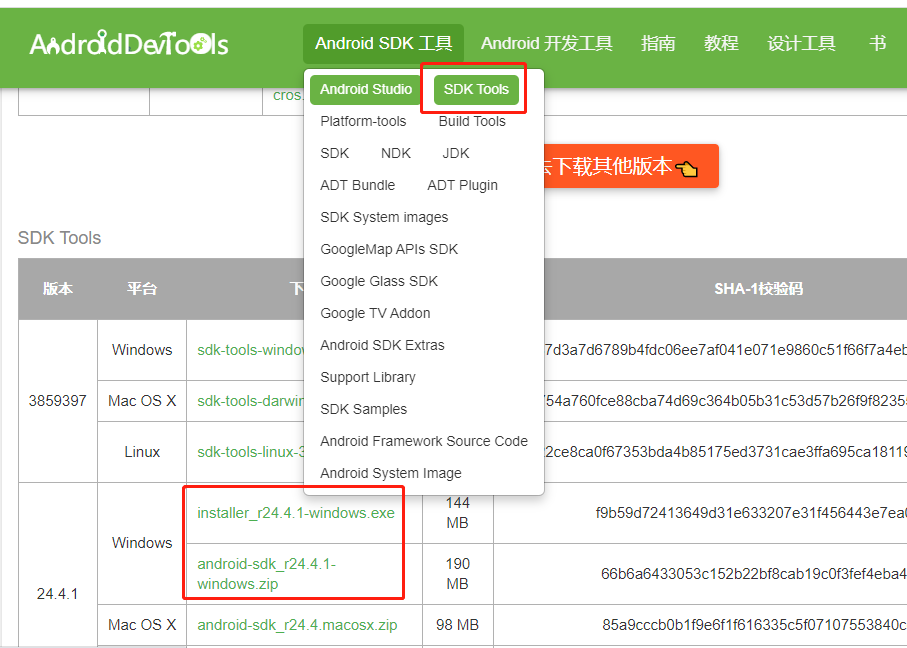This screenshot has width=907, height=648.
Task: Open Android SDK Extras menu entry
Action: coord(382,345)
